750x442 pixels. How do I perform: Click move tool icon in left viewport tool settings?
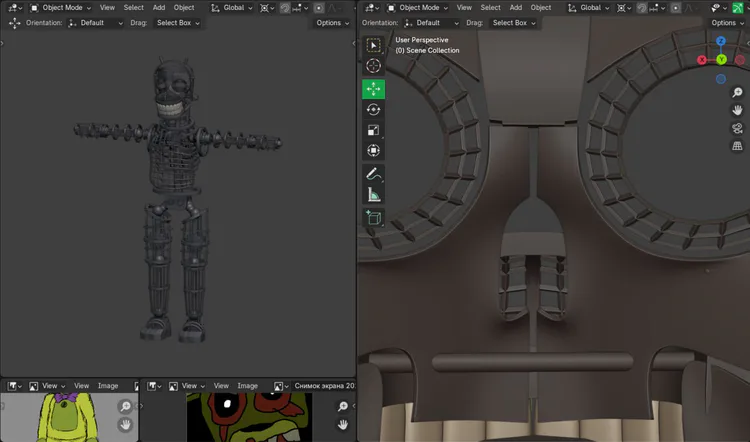[x=14, y=23]
